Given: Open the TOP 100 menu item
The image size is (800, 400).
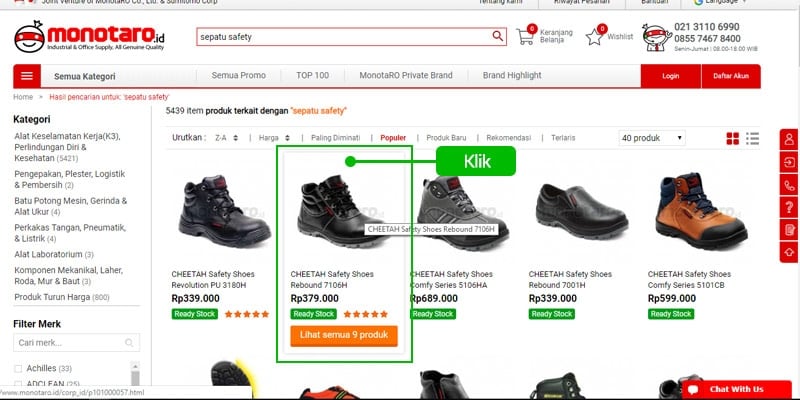Looking at the screenshot, I should coord(312,76).
